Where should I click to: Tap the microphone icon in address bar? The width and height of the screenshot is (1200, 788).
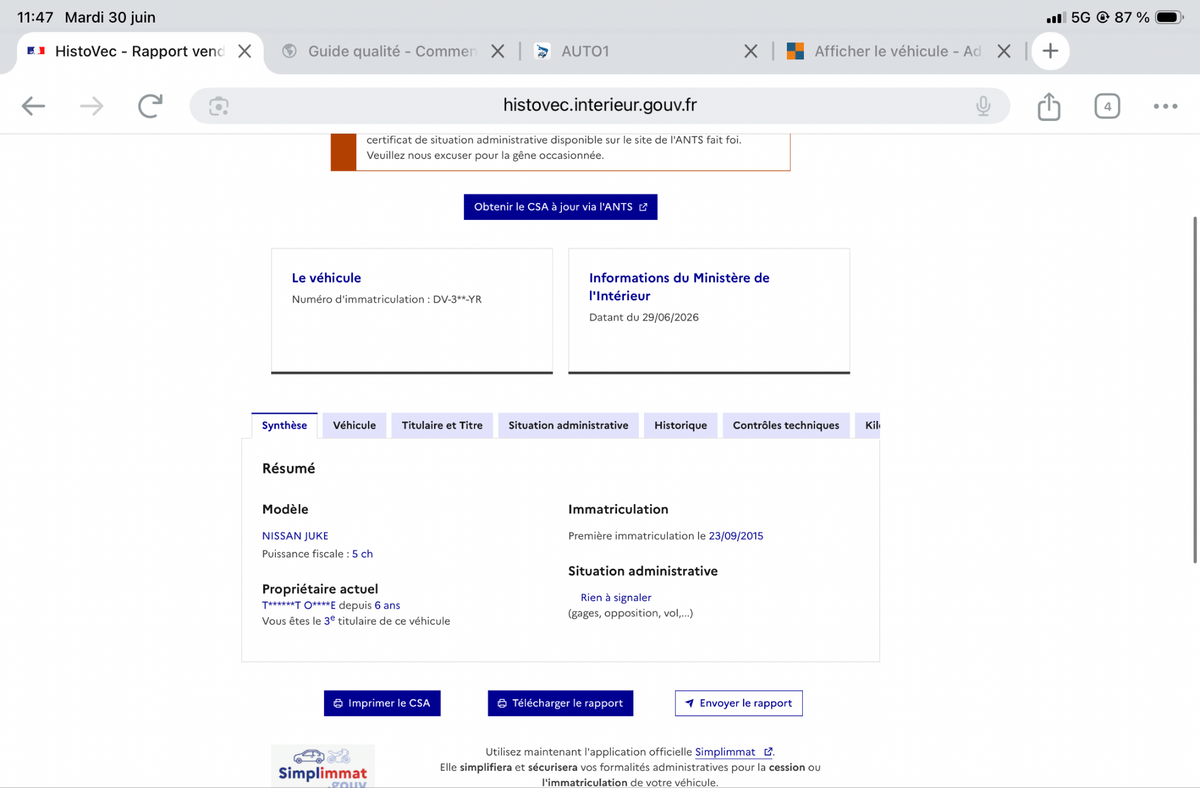[x=984, y=106]
